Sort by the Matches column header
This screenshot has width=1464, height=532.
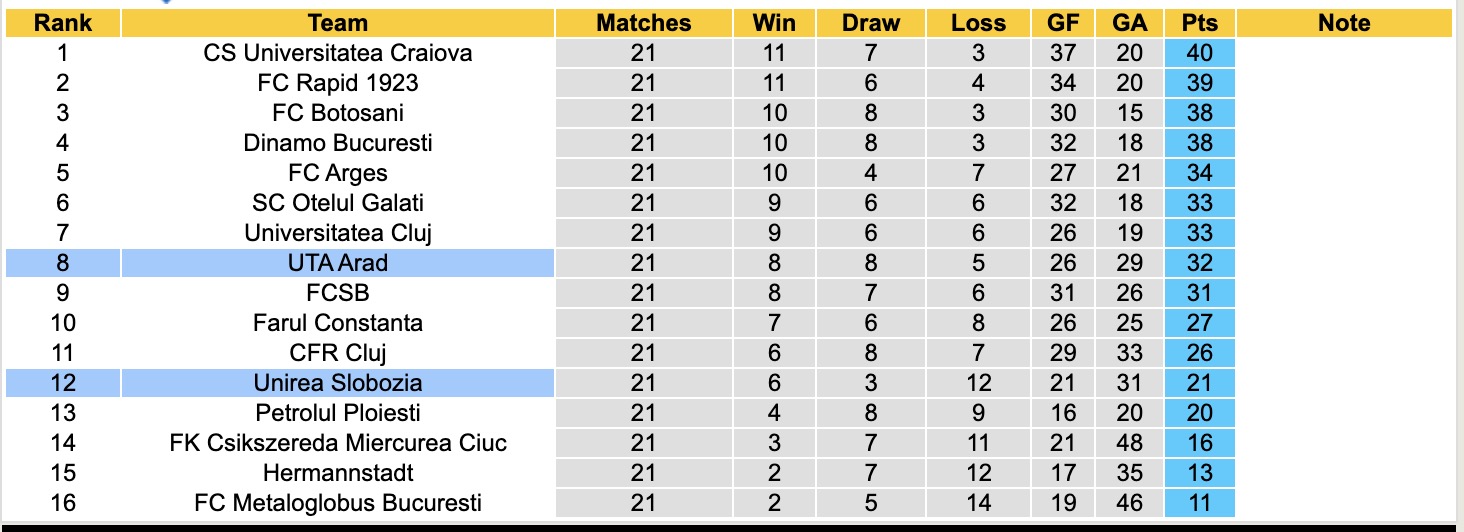[x=643, y=23]
